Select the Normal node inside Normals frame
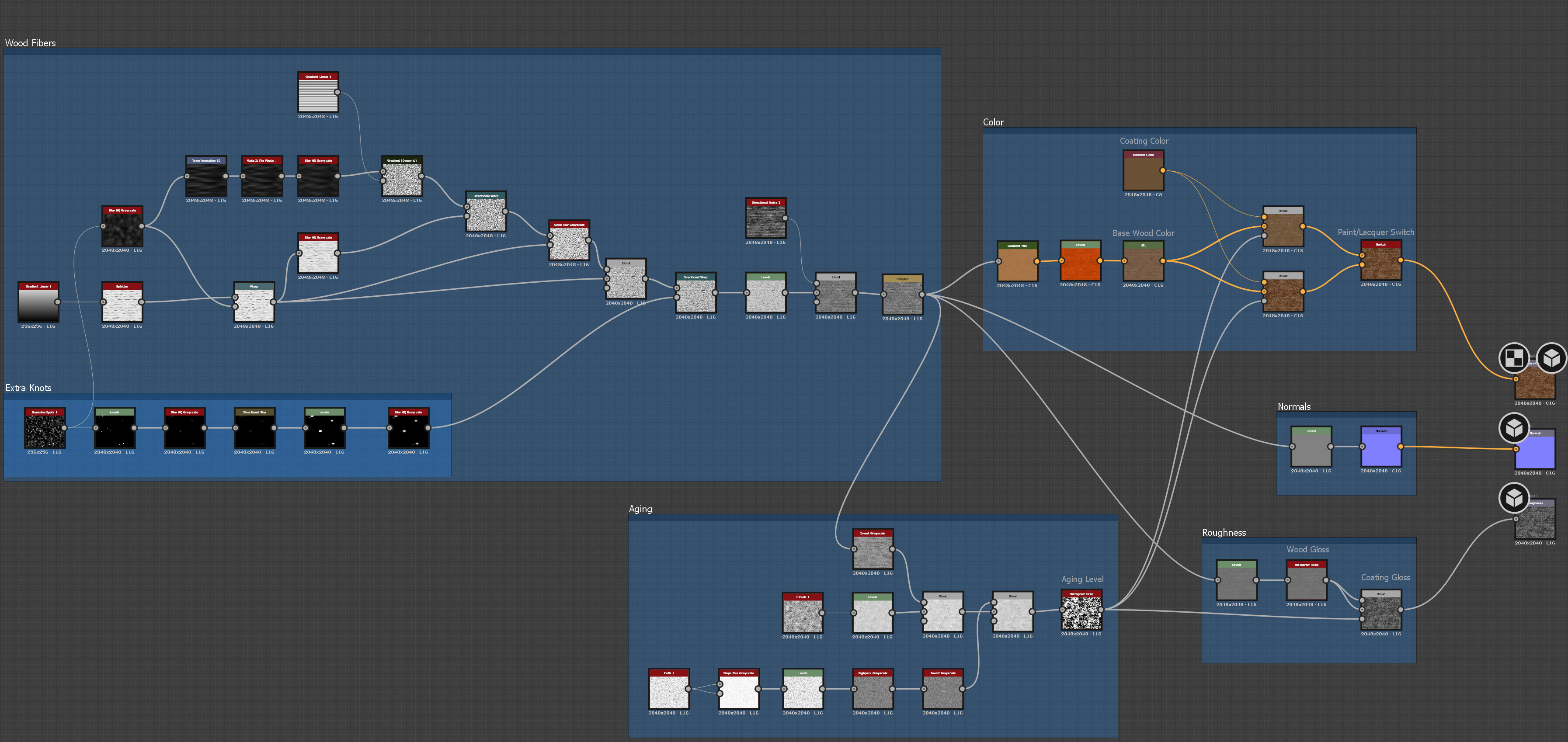1568x742 pixels. pyautogui.click(x=1381, y=446)
